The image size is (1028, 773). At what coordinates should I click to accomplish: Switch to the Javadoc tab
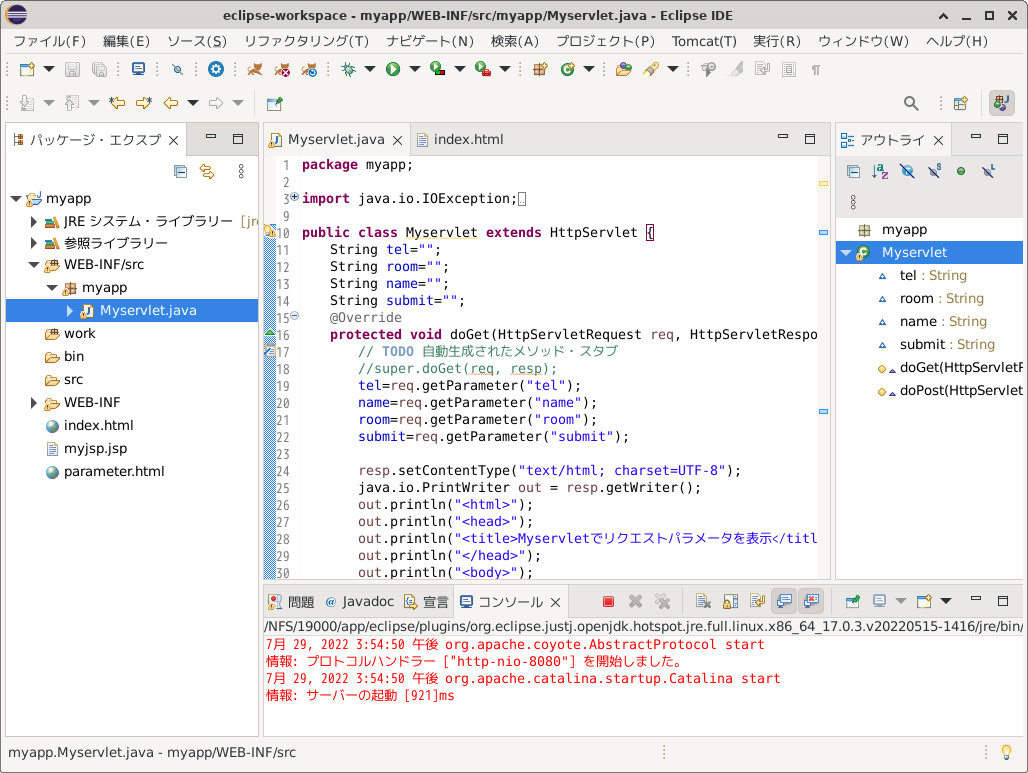coord(359,602)
